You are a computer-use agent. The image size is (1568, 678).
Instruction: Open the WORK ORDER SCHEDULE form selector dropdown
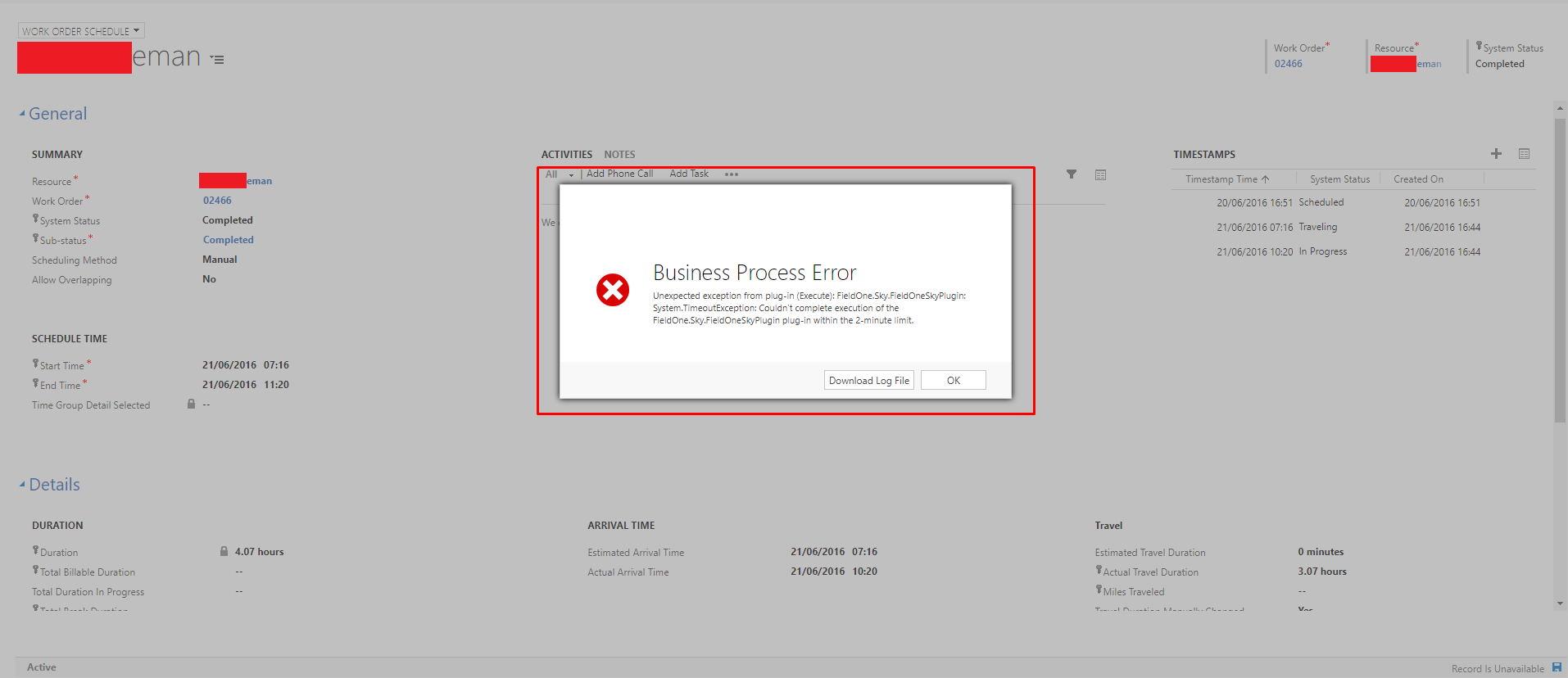(81, 31)
